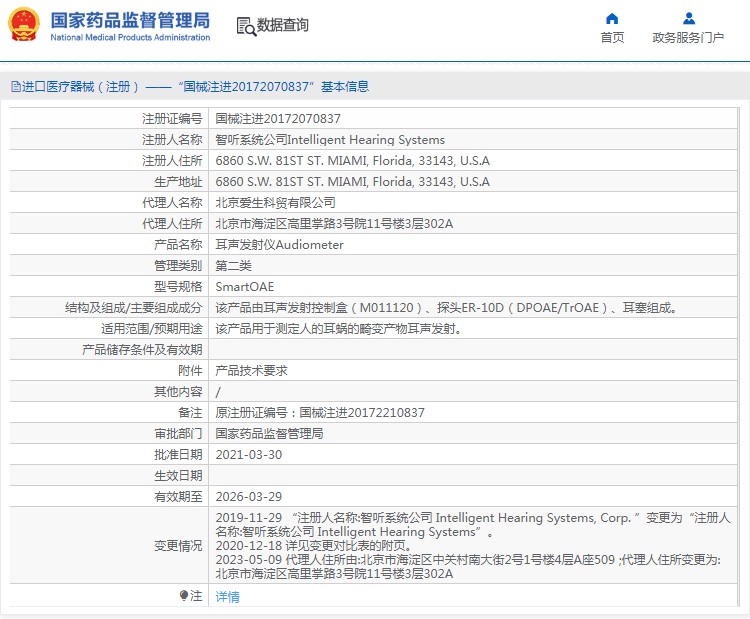Open 数据查询 via its search icon

[x=245, y=26]
